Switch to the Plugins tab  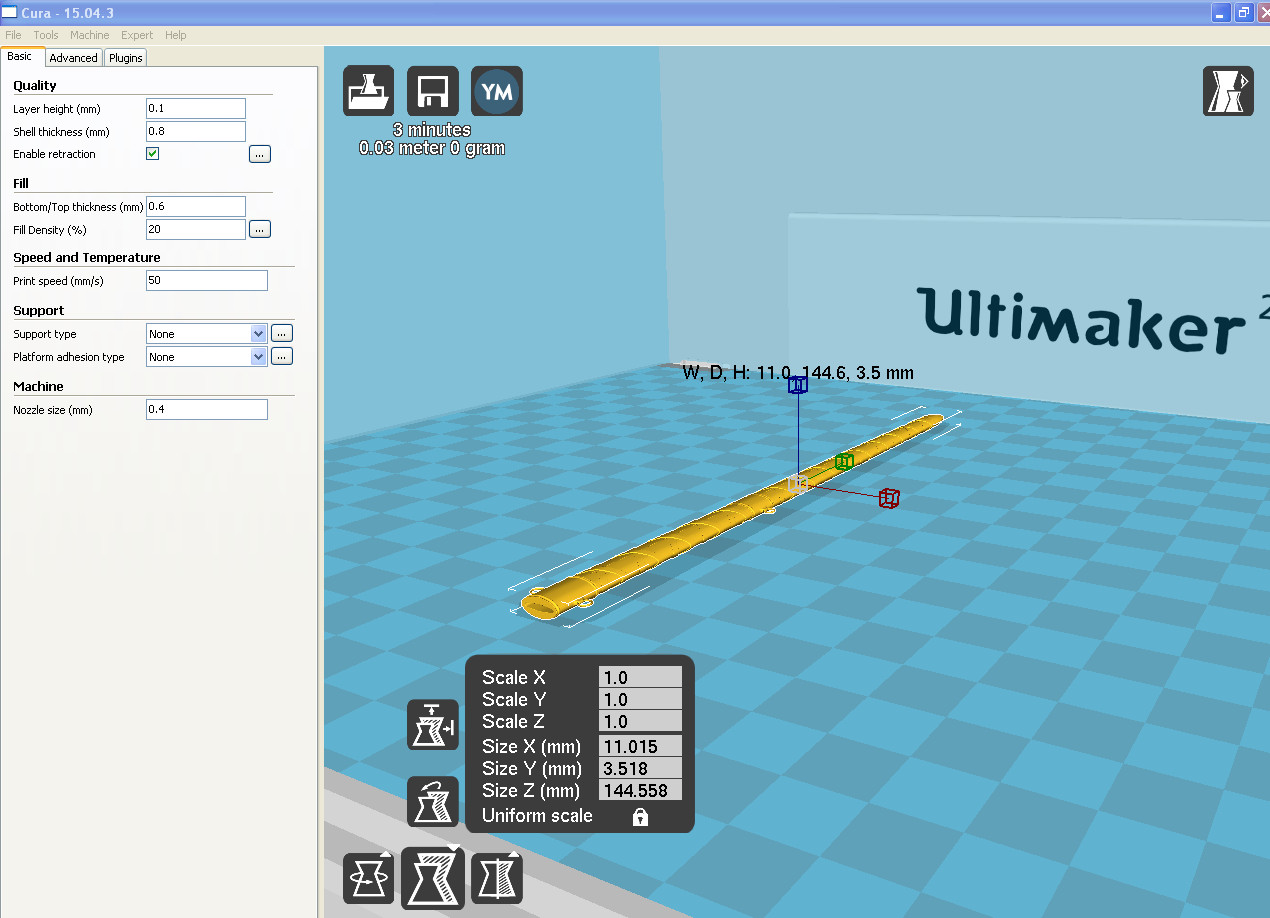pos(126,58)
